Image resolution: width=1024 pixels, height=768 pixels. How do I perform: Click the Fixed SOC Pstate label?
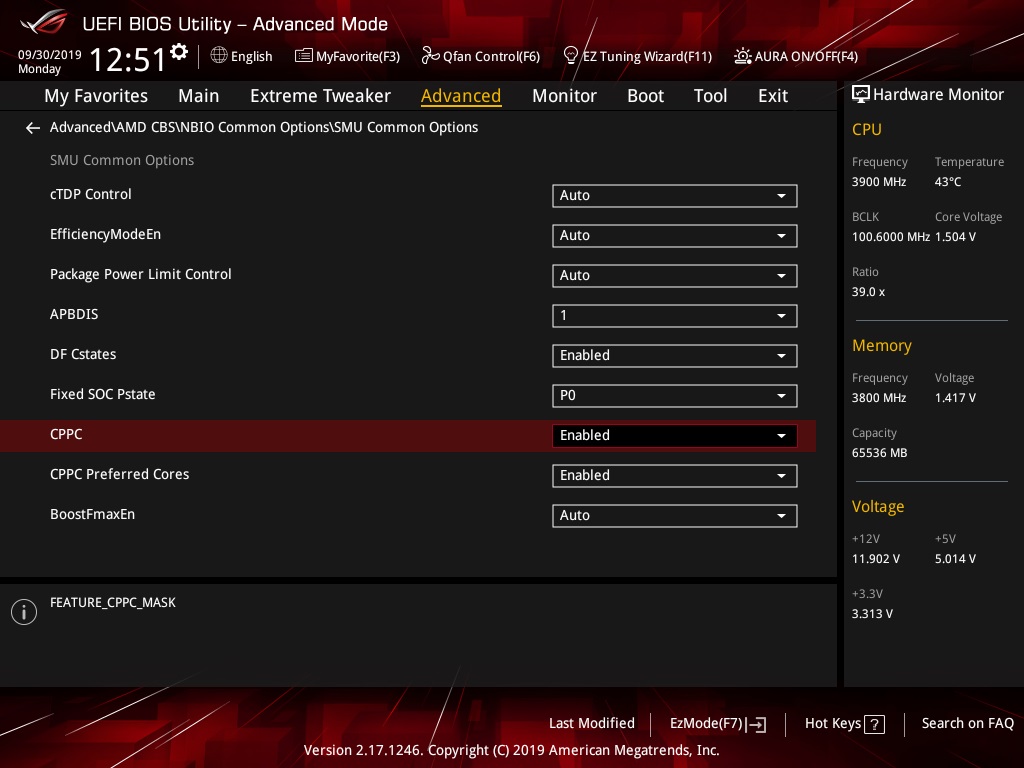pos(103,394)
